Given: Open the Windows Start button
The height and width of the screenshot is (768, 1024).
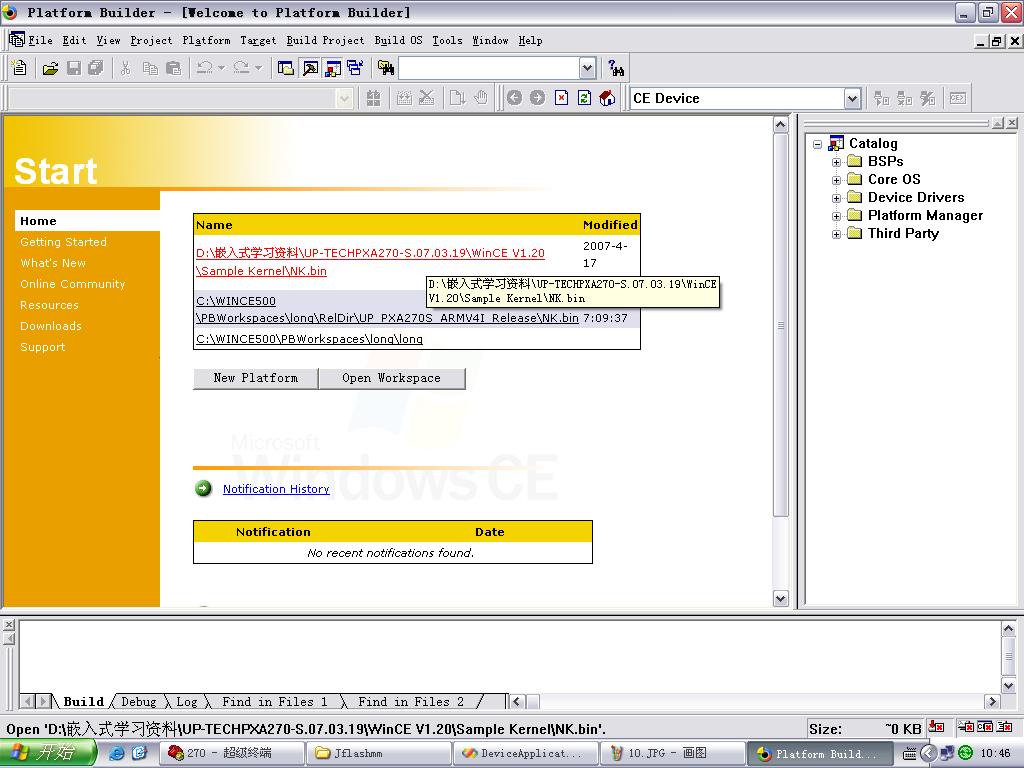Looking at the screenshot, I should pyautogui.click(x=48, y=753).
